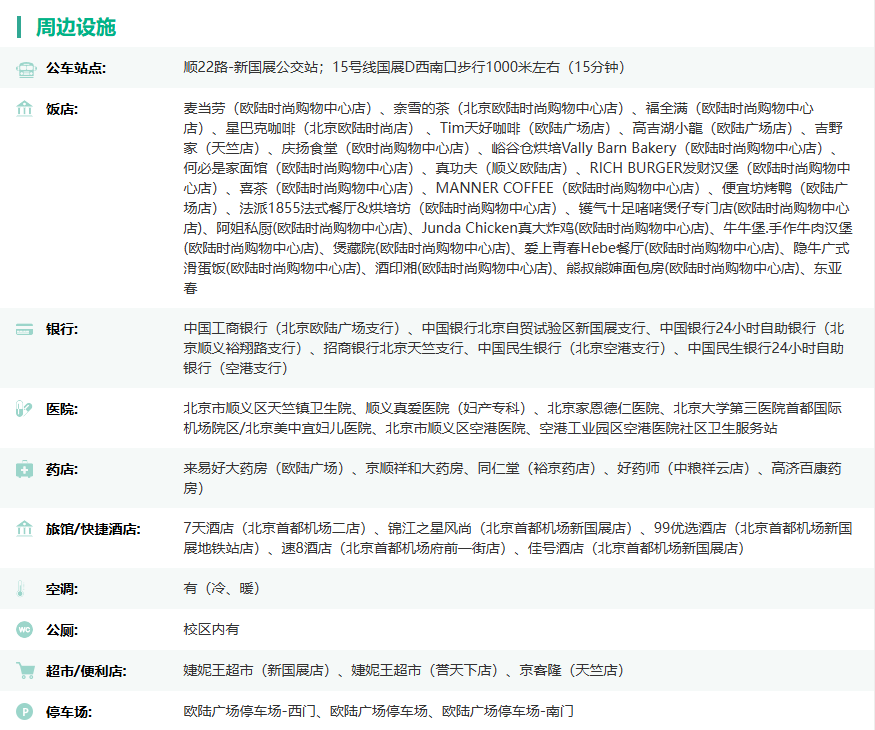Click the 医院: label
Viewport: 875px width, 730px height.
click(62, 409)
